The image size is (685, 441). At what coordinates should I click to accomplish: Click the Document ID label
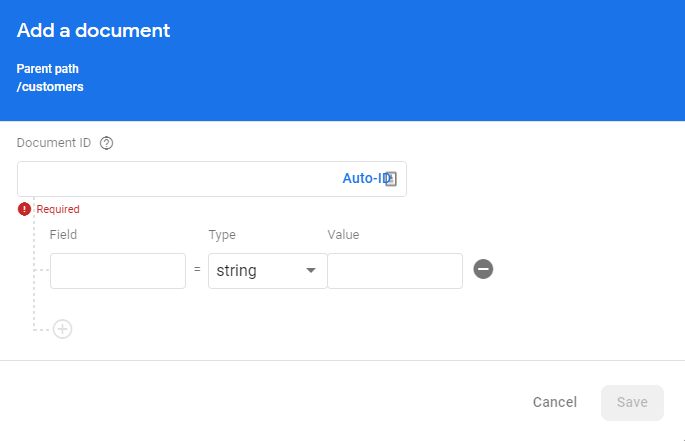(54, 143)
